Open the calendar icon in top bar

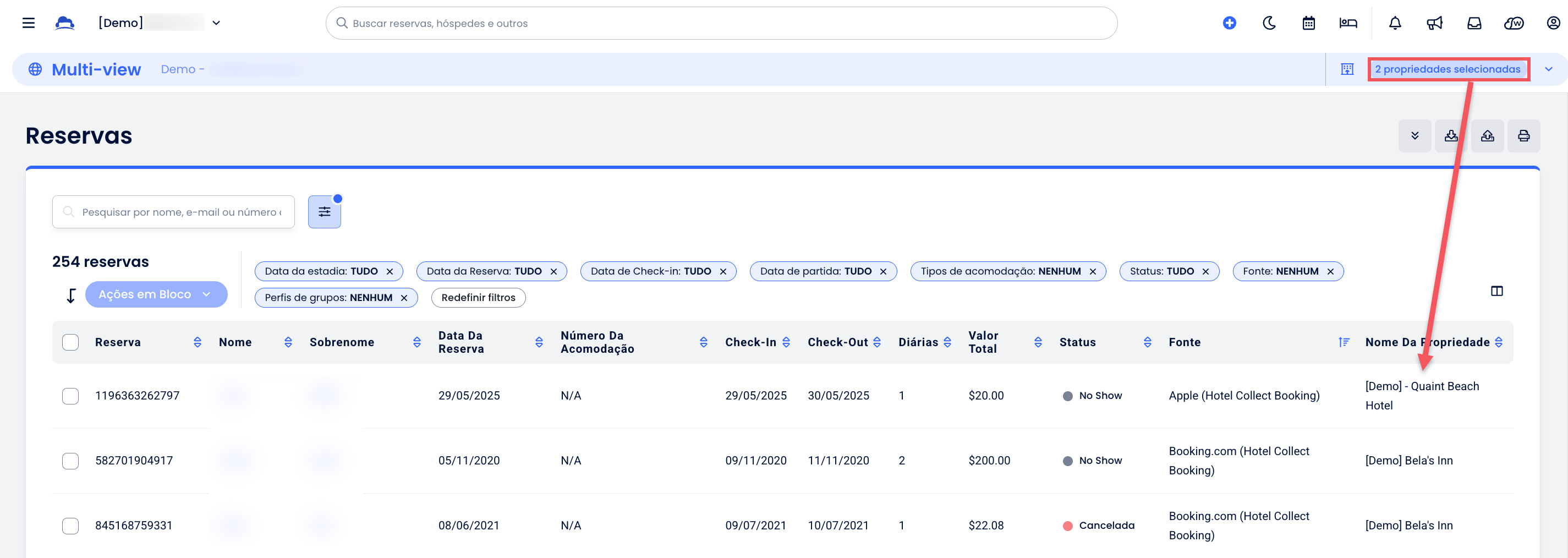coord(1308,23)
